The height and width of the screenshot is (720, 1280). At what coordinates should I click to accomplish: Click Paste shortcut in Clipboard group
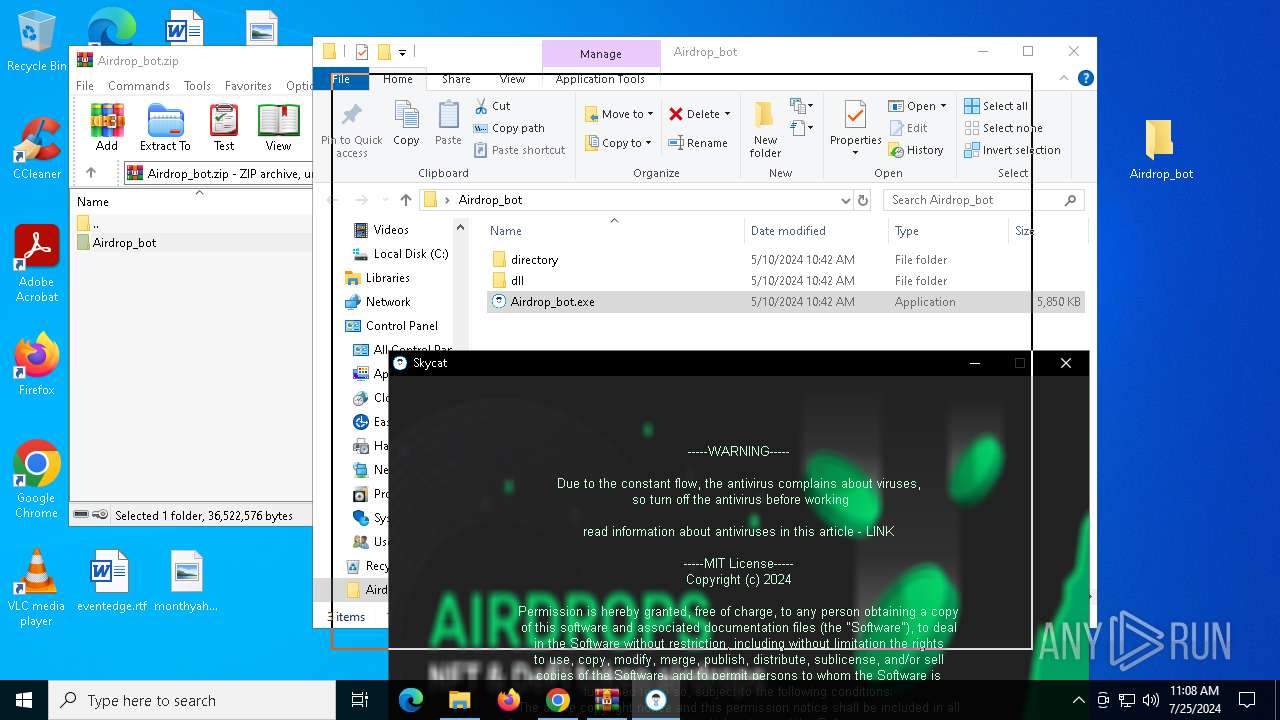click(x=519, y=150)
